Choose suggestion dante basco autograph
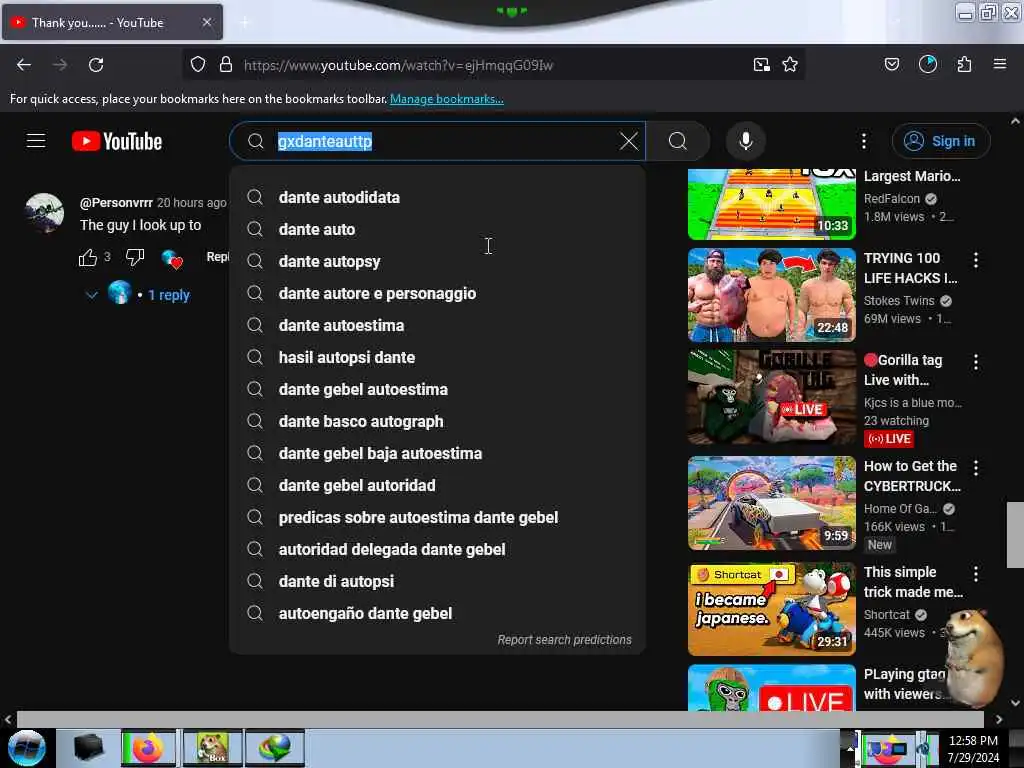This screenshot has width=1024, height=768. [x=437, y=421]
